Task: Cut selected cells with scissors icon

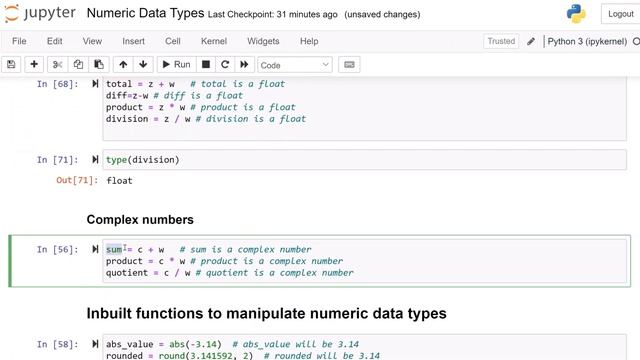Action: (x=58, y=64)
